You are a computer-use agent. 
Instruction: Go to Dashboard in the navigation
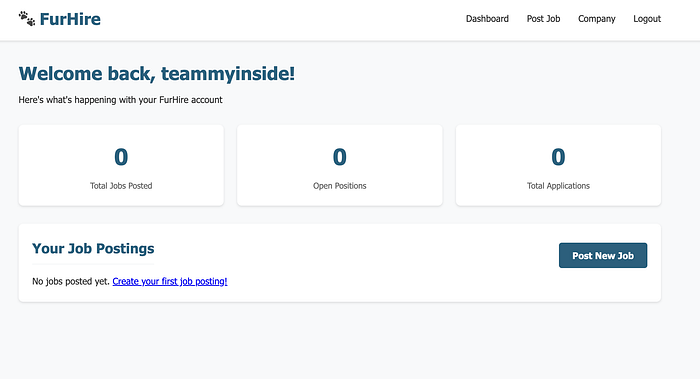tap(487, 19)
